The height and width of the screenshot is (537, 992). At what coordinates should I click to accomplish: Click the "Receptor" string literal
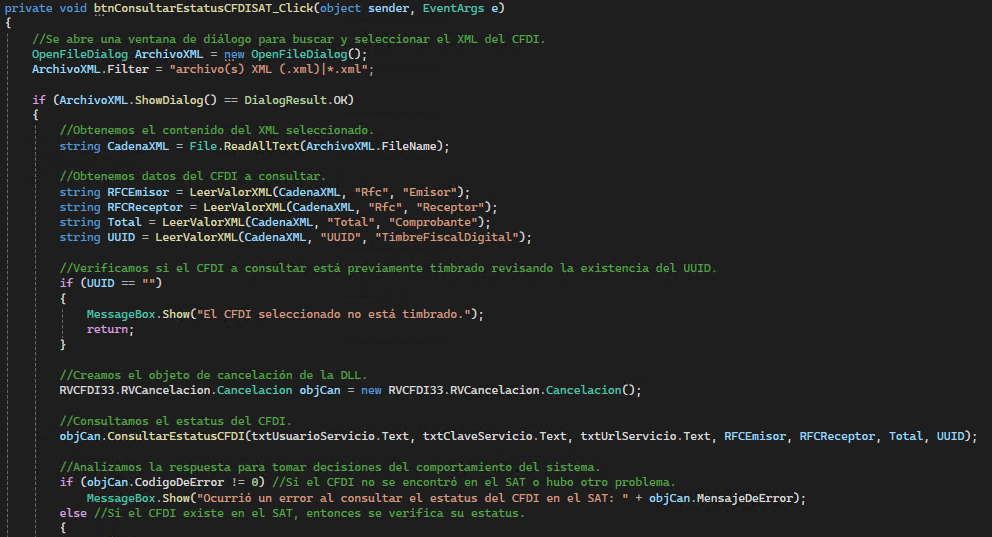[x=450, y=207]
